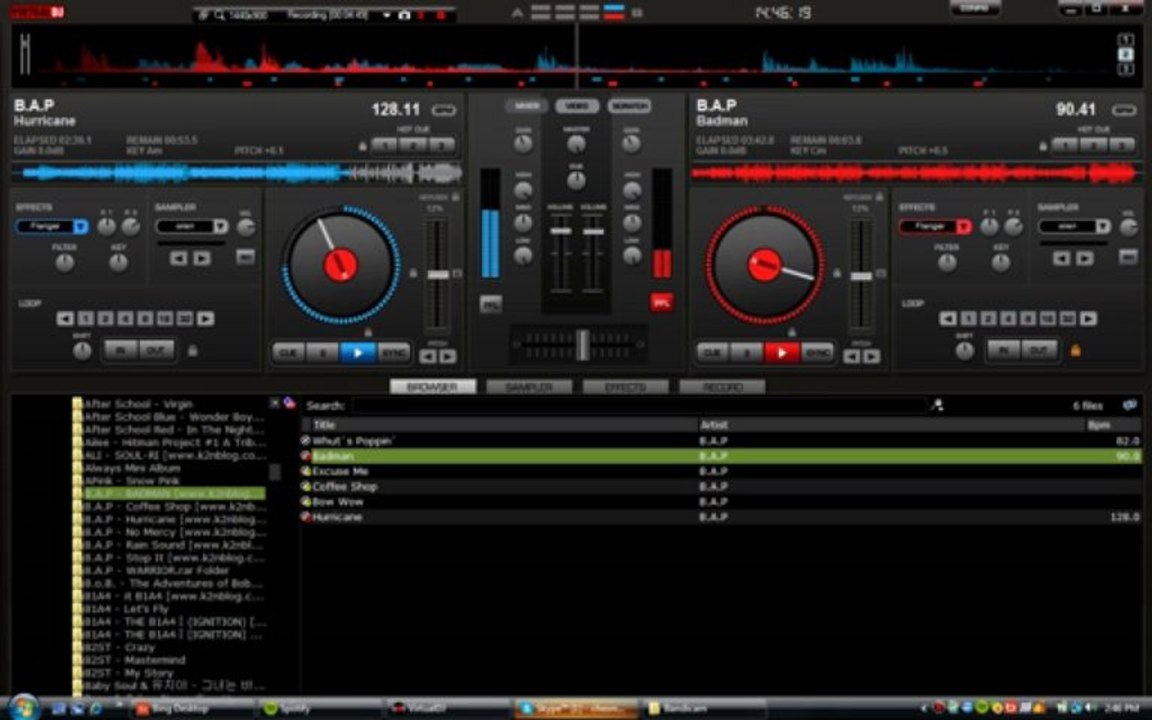Play left sampler with its play arrow
The height and width of the screenshot is (720, 1152).
(201, 258)
